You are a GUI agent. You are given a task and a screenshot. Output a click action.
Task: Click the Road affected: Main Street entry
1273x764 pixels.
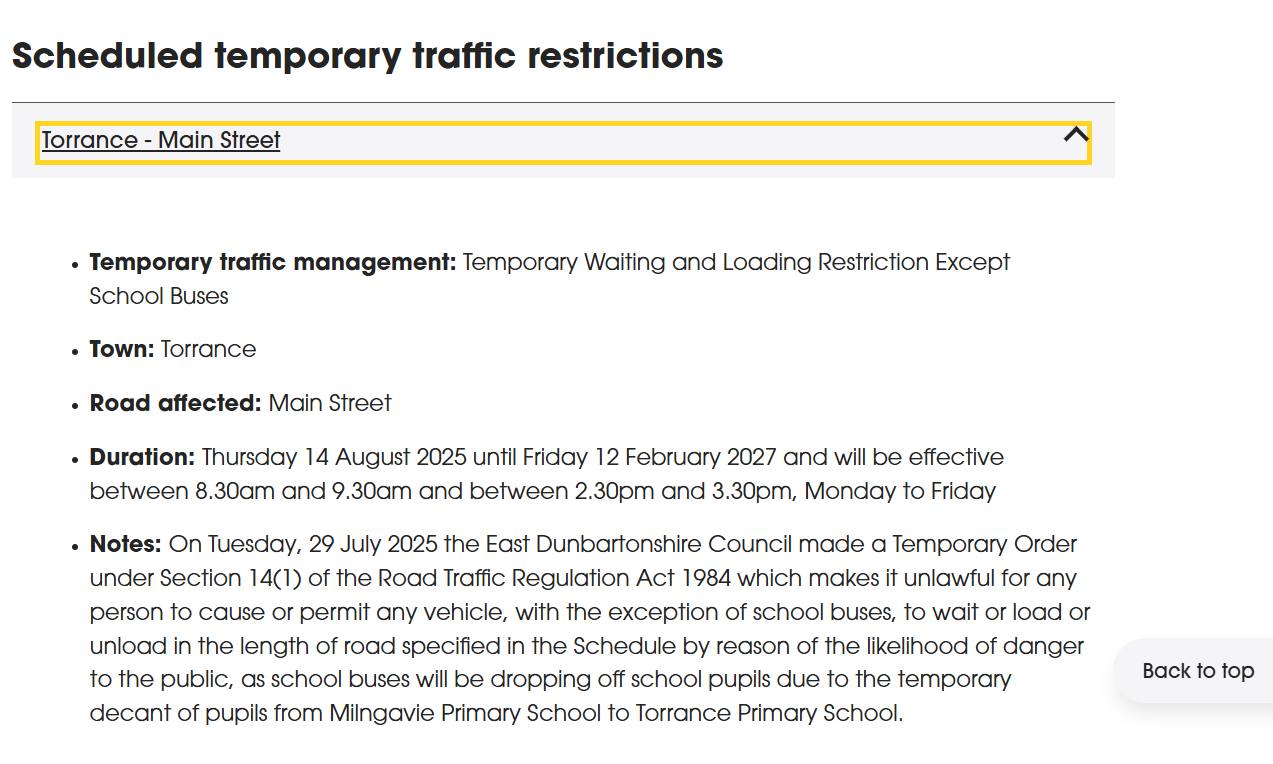[x=240, y=403]
